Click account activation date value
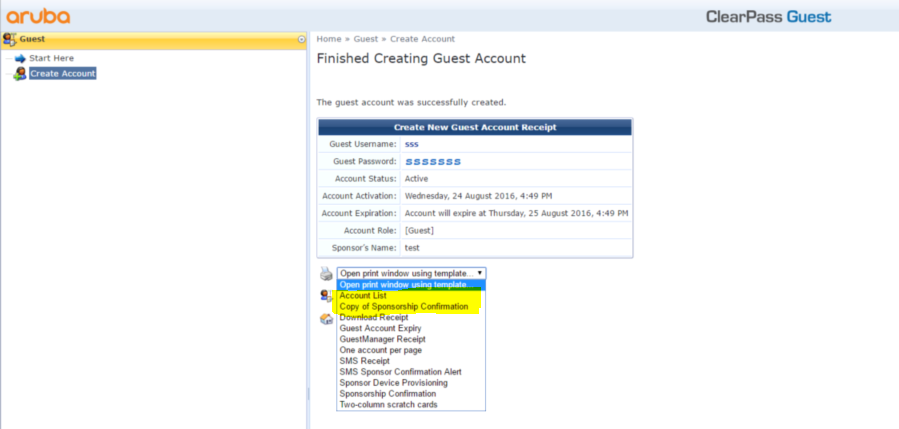 click(x=478, y=196)
